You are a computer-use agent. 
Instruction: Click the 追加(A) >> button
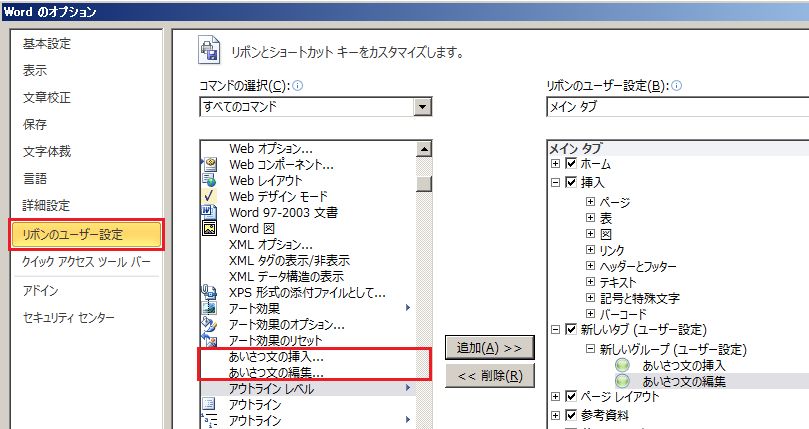(489, 347)
